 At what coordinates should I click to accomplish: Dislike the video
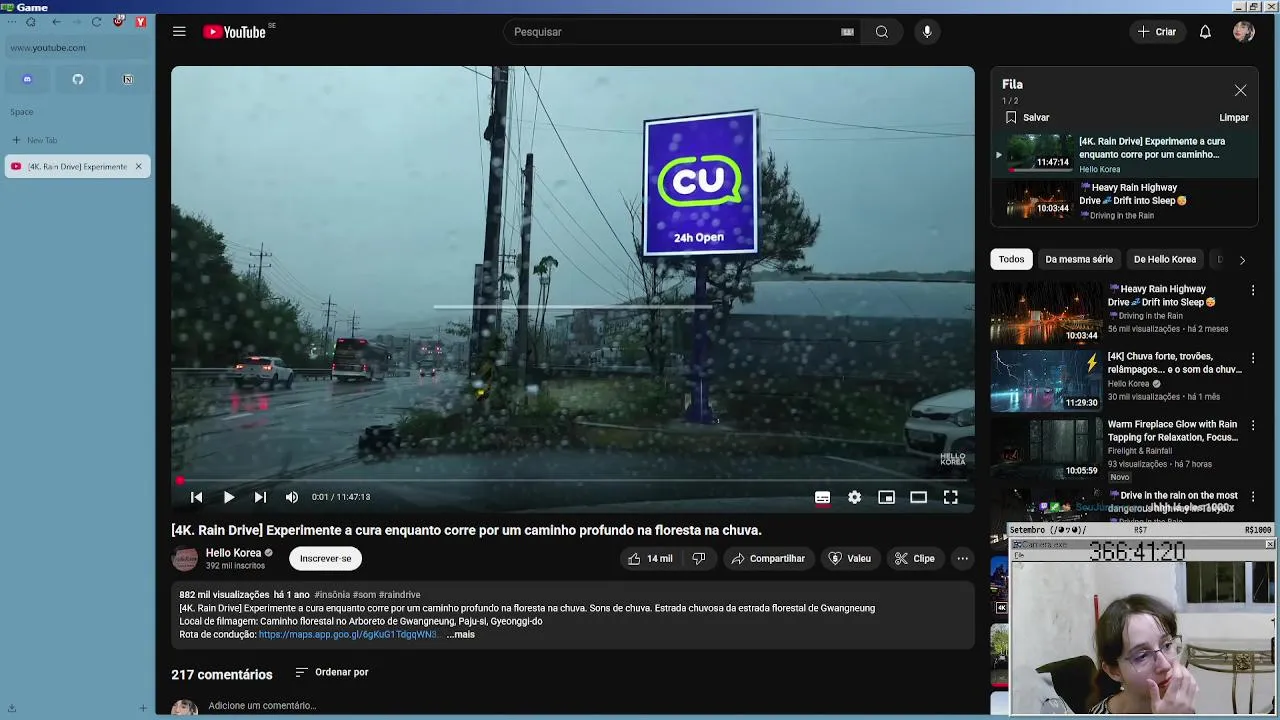(699, 559)
